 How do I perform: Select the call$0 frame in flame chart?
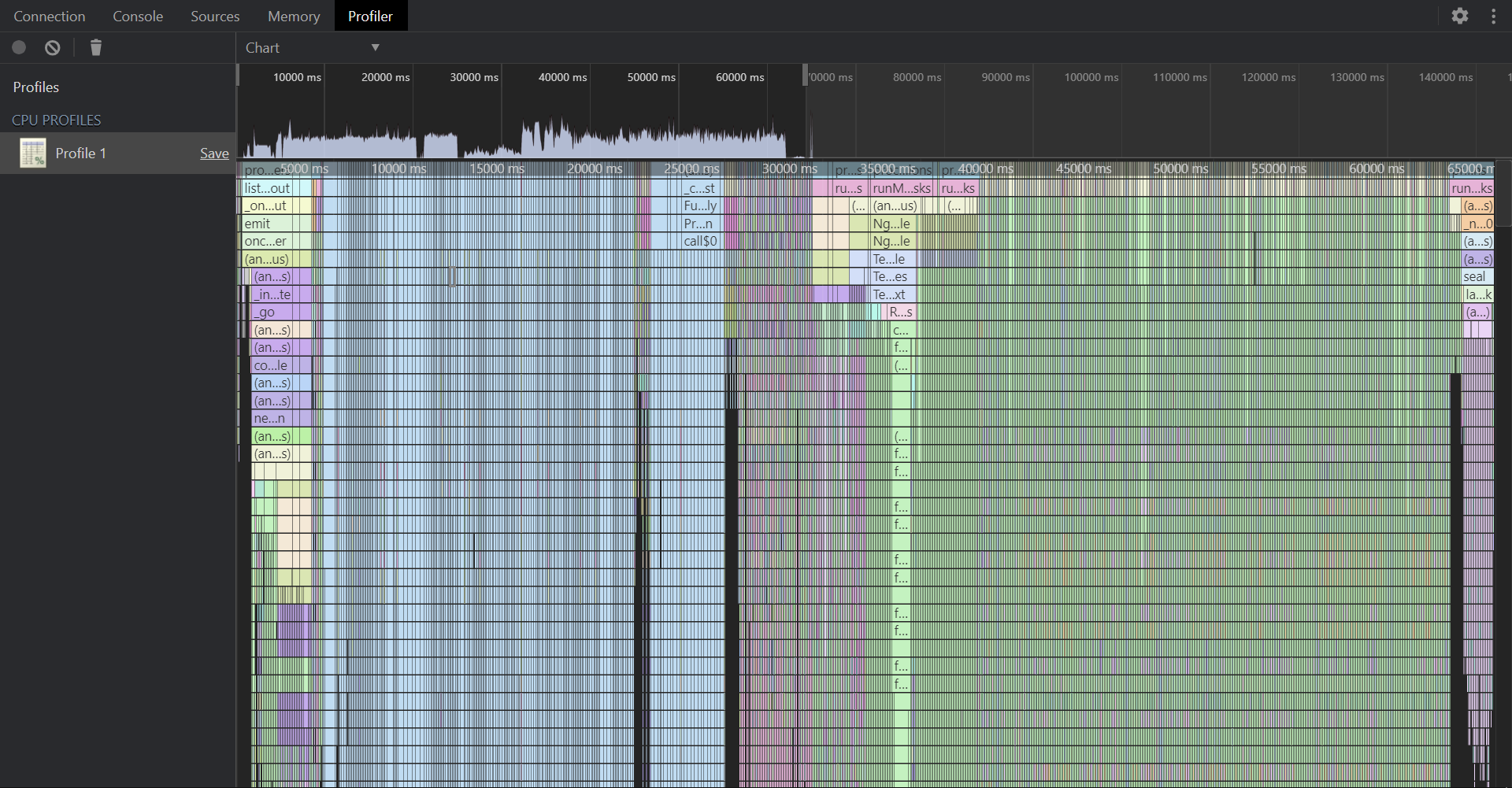pyautogui.click(x=699, y=241)
